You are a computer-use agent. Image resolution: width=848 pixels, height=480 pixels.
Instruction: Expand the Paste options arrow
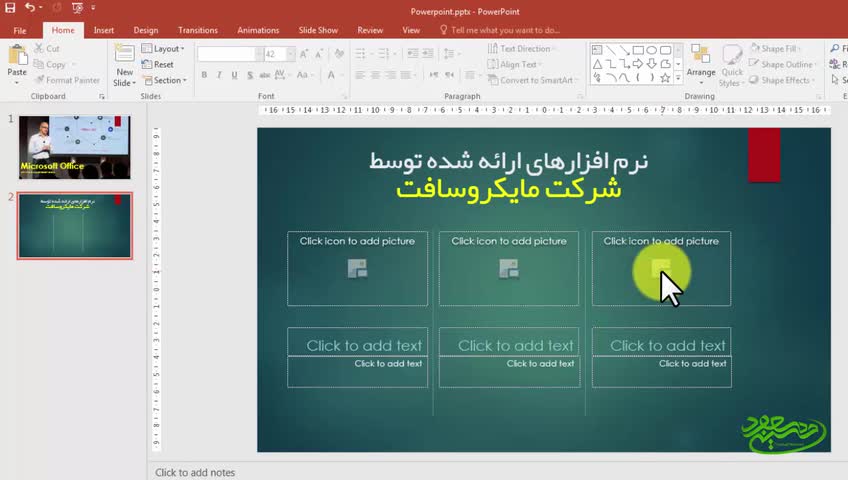tap(17, 83)
